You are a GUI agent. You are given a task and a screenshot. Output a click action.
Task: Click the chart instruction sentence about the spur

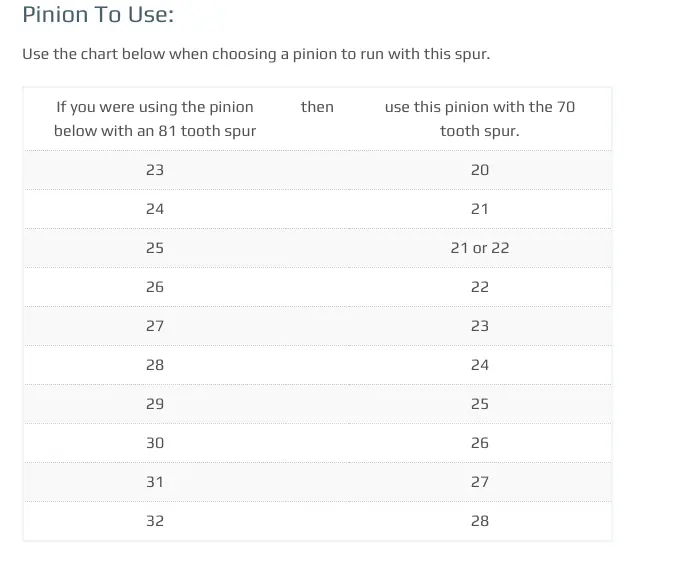256,54
